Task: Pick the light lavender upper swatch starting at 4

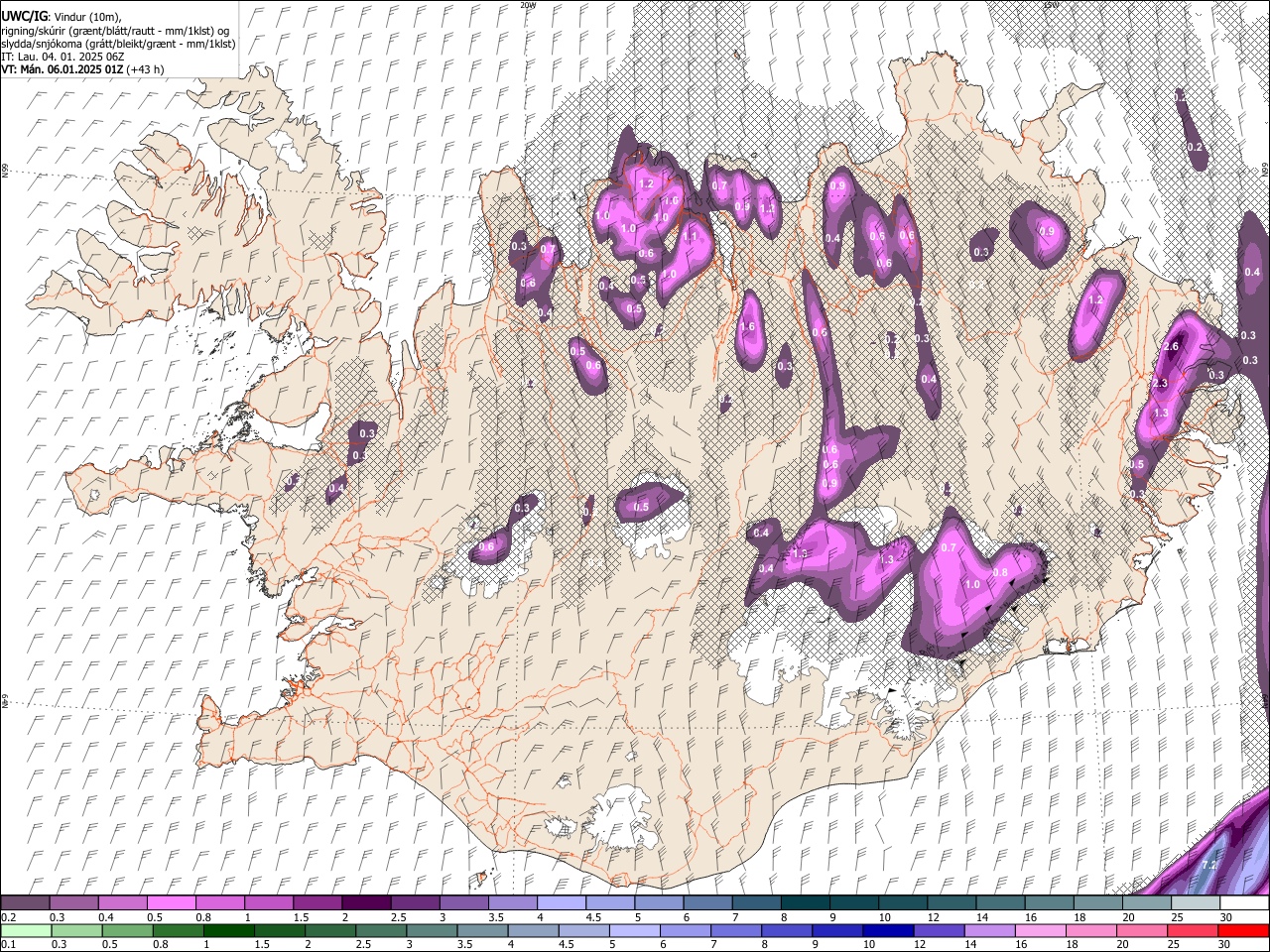Action: (560, 903)
